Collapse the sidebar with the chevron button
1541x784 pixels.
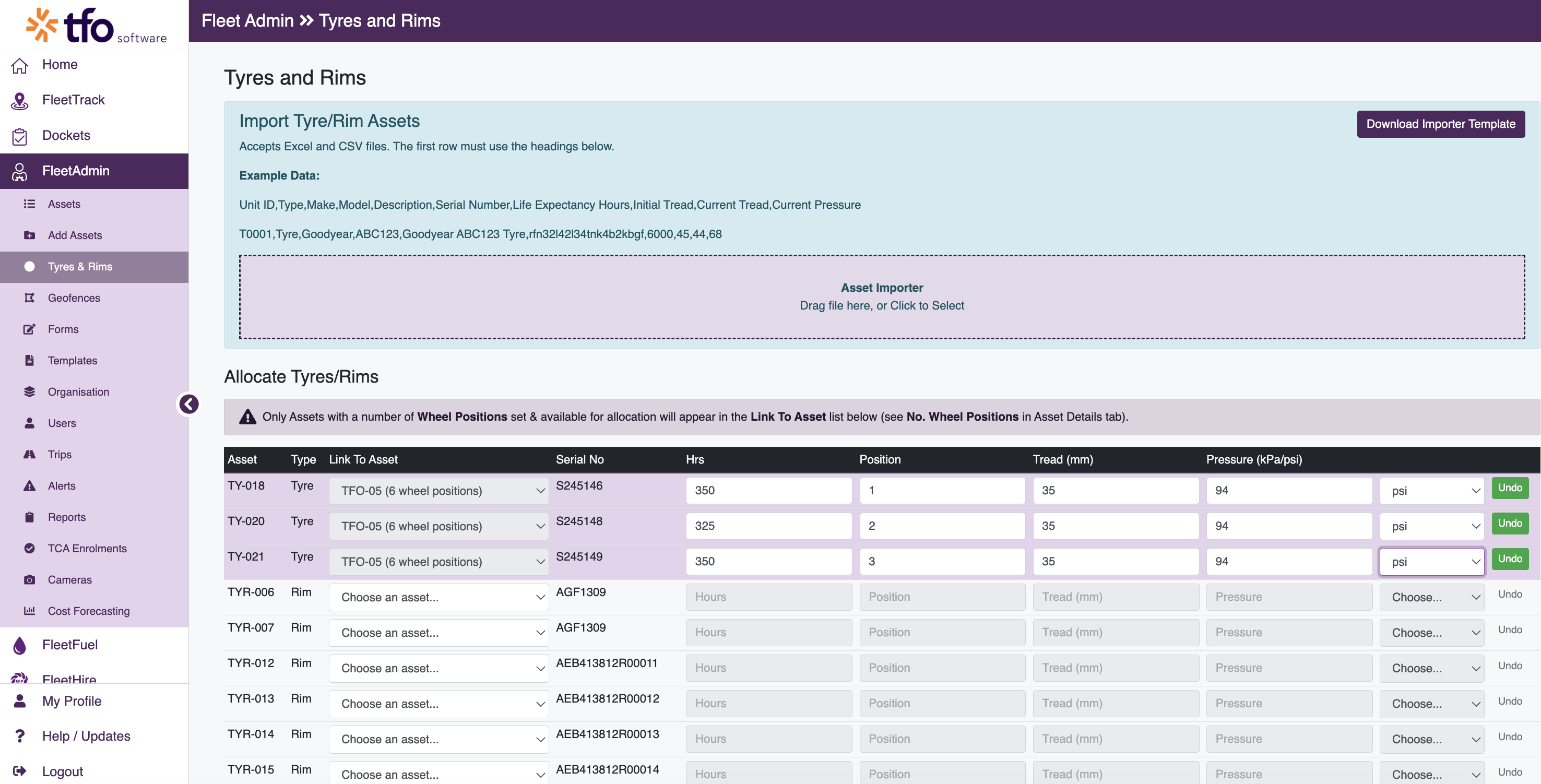188,404
